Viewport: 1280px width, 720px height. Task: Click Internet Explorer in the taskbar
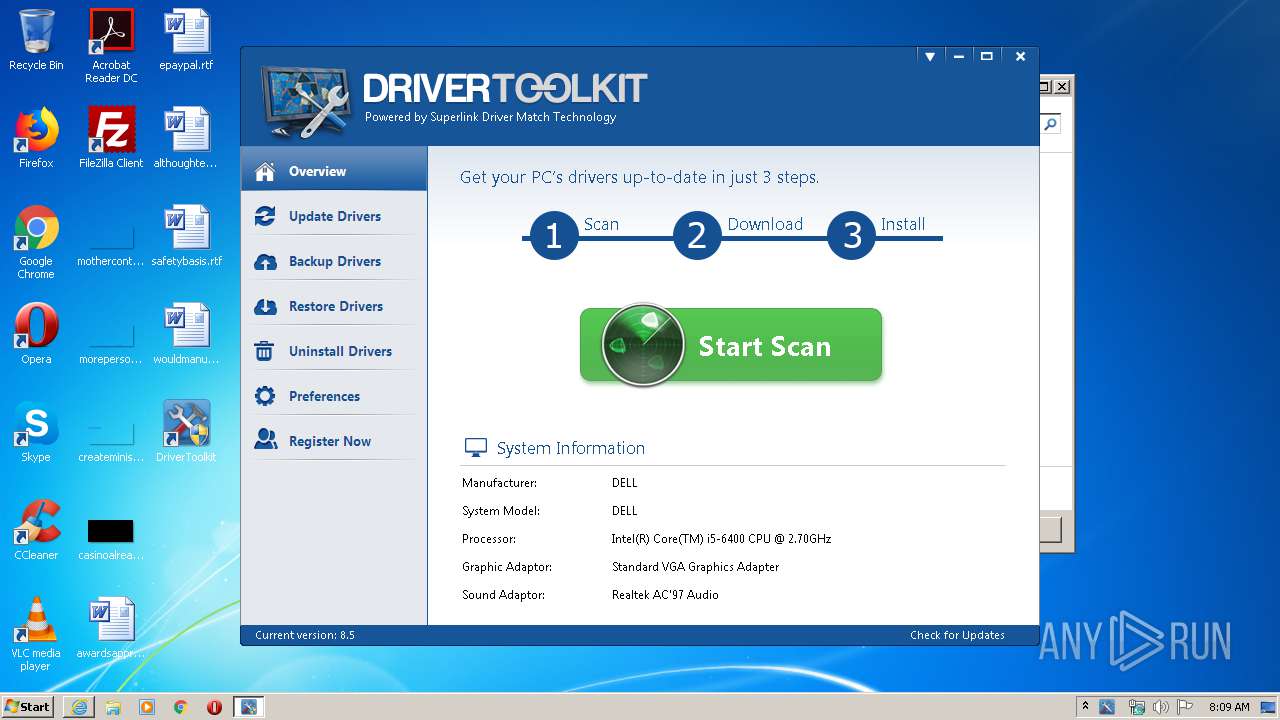(79, 707)
